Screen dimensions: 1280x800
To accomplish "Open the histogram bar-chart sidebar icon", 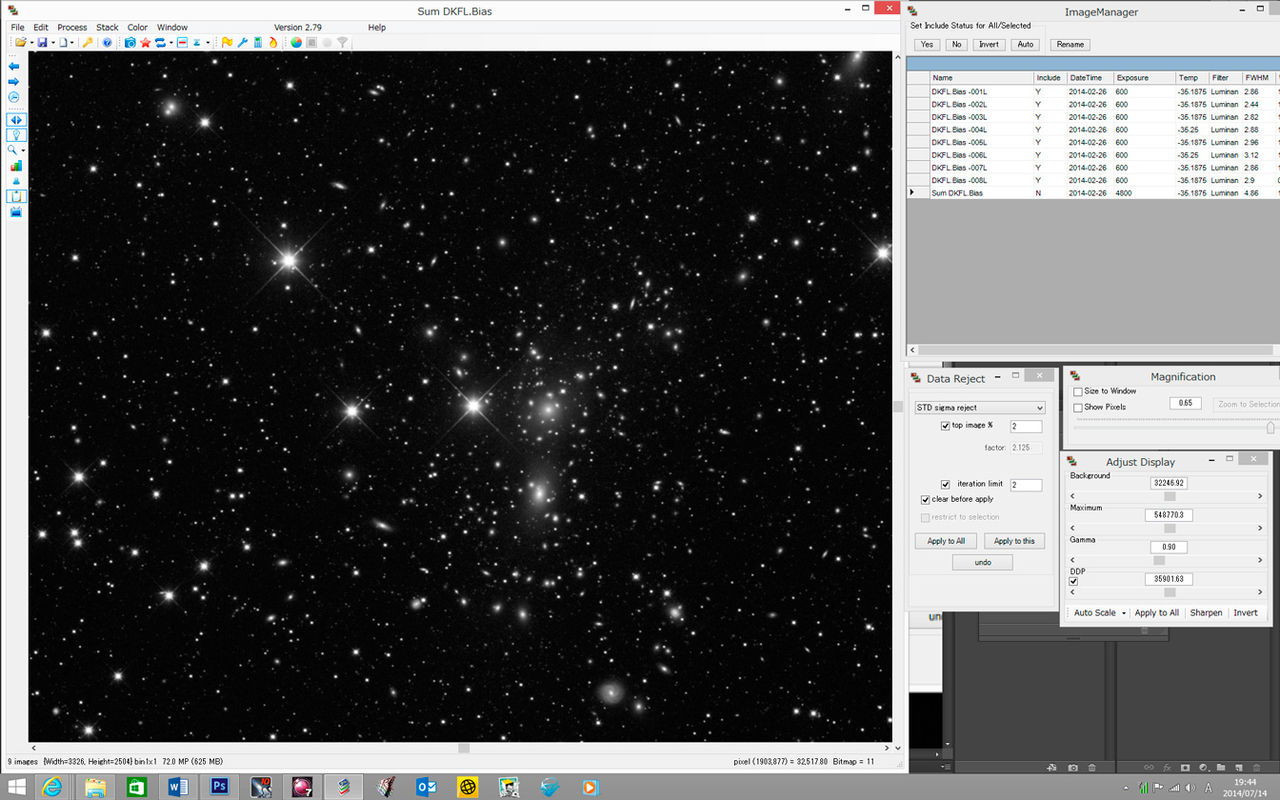I will pos(15,166).
